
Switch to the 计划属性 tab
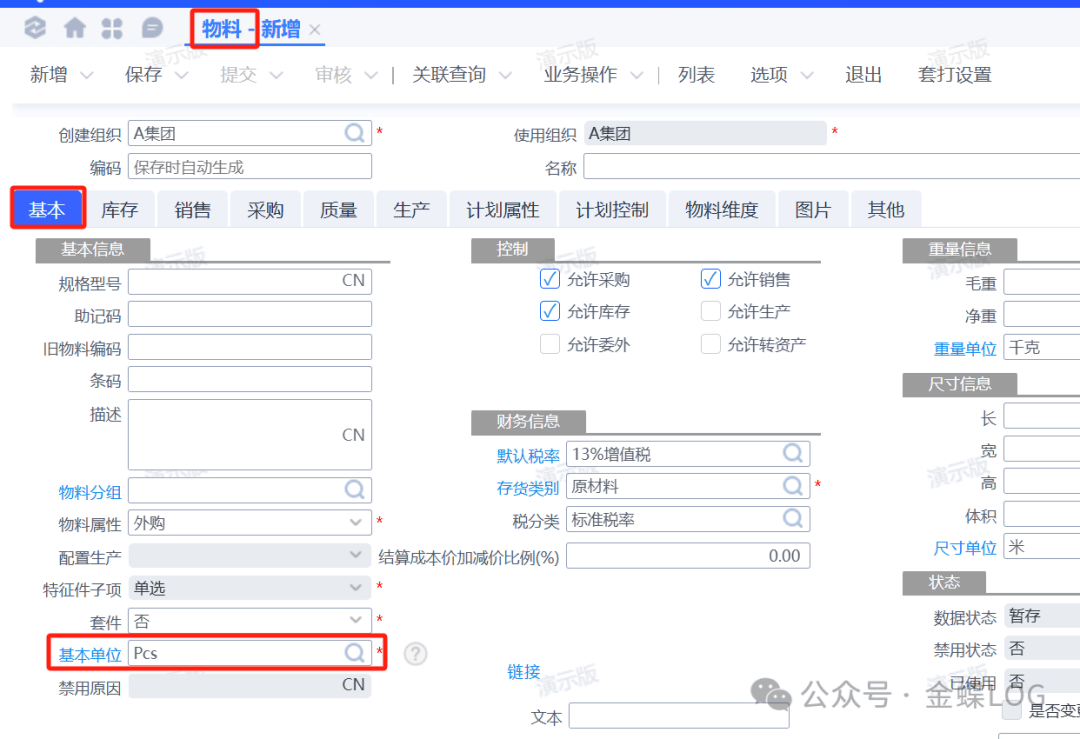[502, 210]
